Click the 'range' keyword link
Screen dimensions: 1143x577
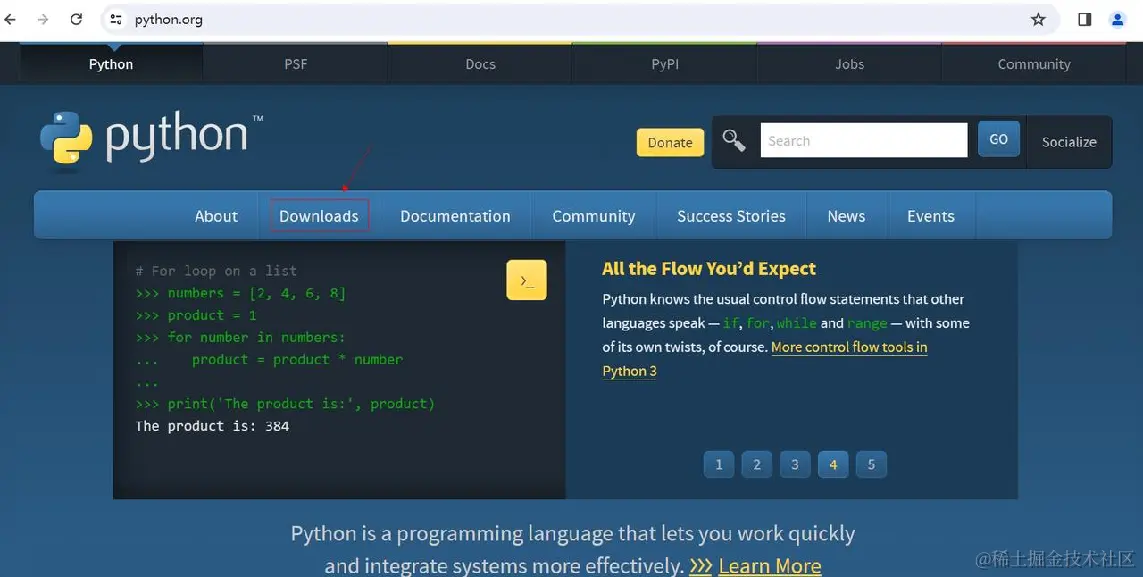tap(867, 323)
